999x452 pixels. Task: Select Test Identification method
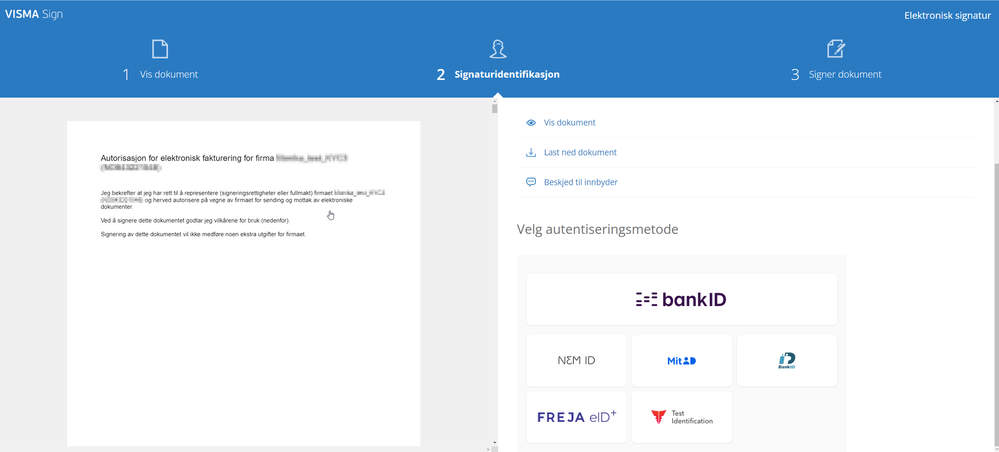pyautogui.click(x=681, y=417)
